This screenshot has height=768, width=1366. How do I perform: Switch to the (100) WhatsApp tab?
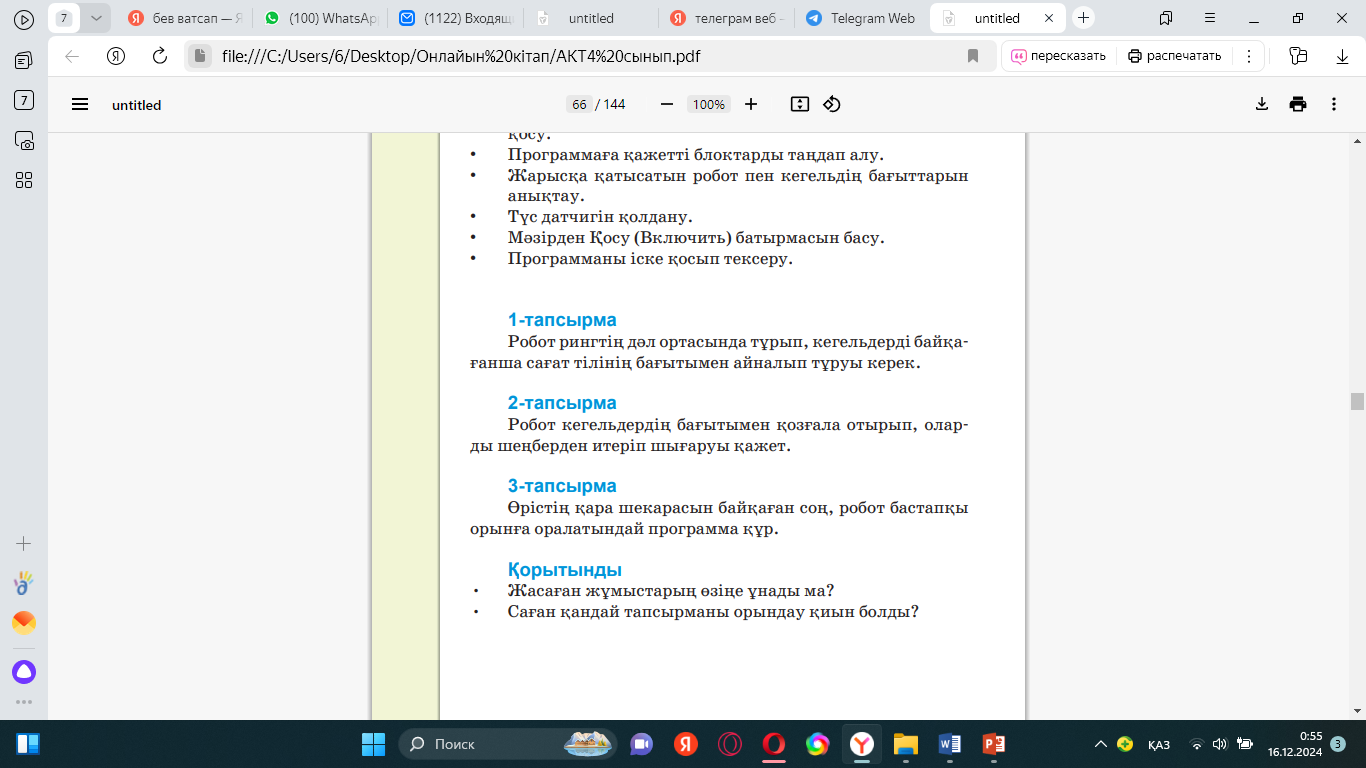coord(321,18)
